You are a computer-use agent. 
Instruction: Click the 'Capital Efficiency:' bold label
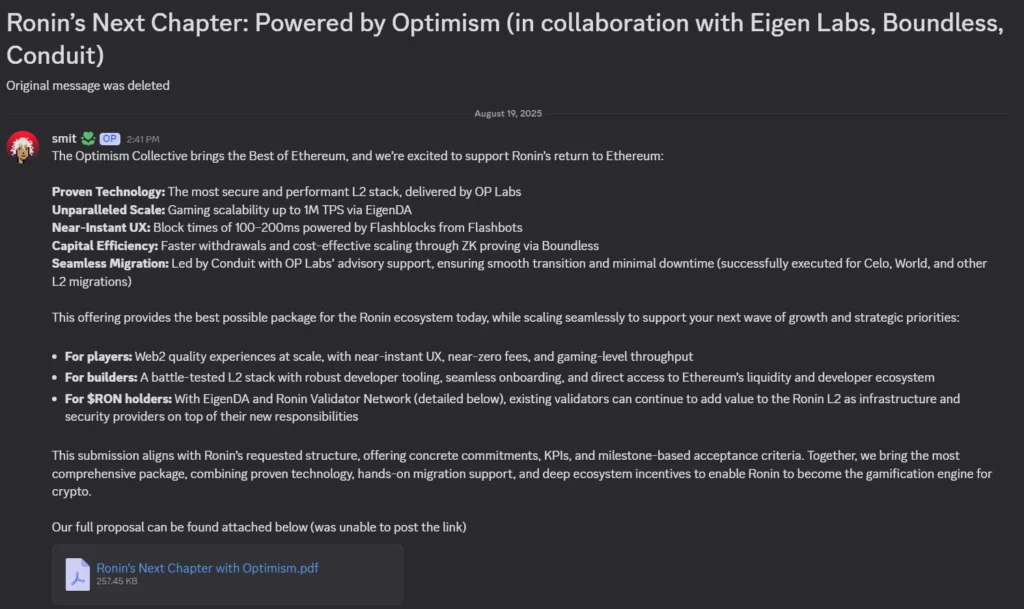point(104,245)
